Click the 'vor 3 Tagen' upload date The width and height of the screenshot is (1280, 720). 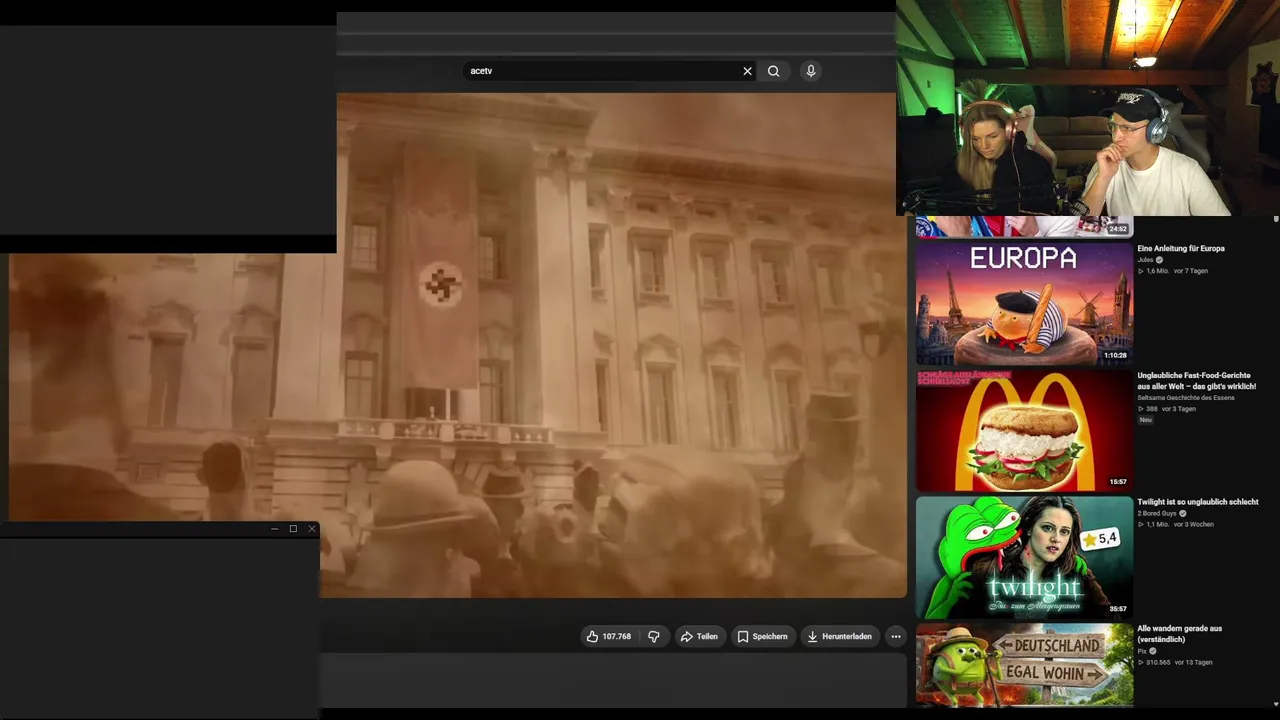point(1178,409)
